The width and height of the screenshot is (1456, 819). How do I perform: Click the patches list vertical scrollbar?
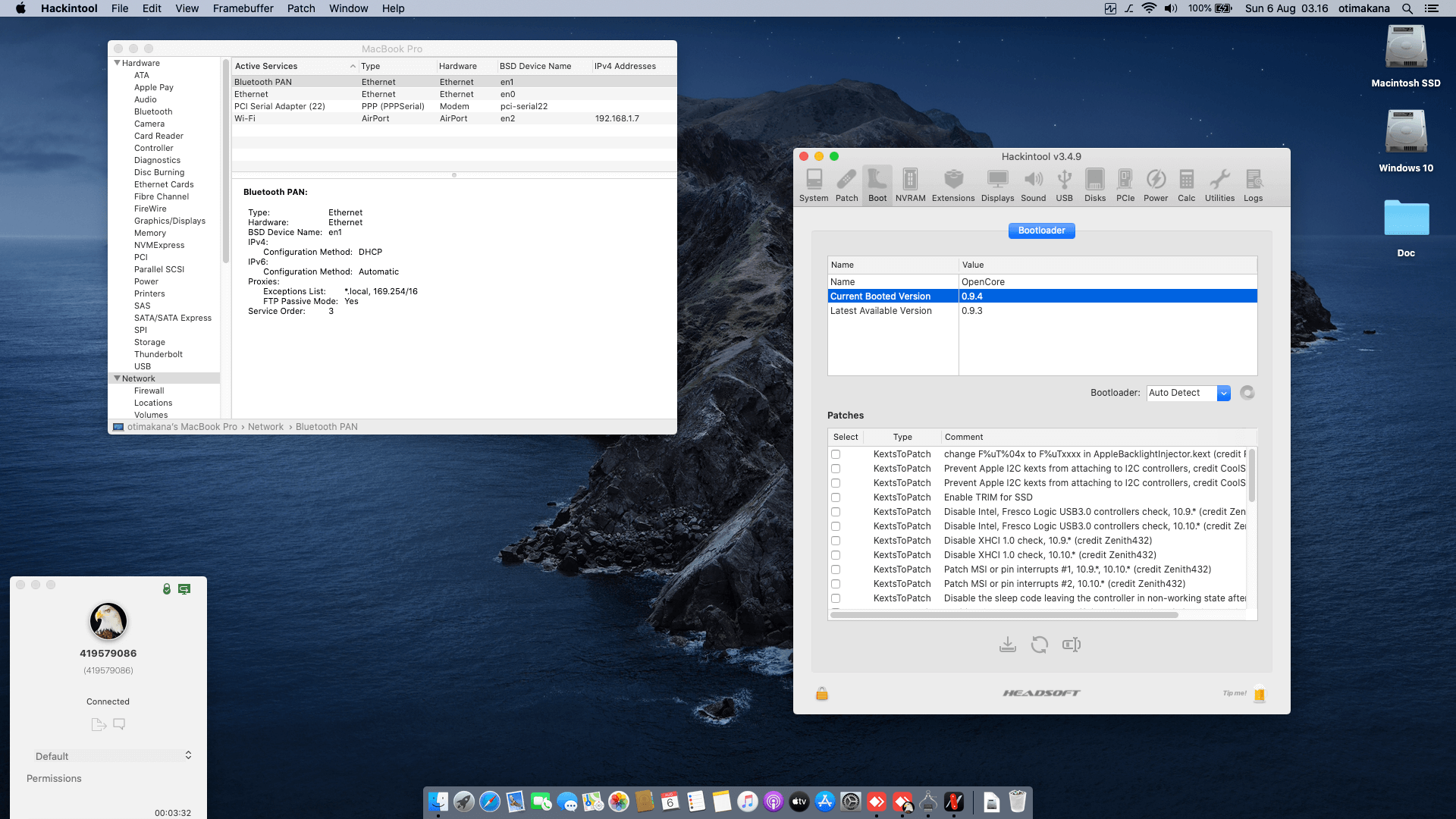click(1251, 475)
